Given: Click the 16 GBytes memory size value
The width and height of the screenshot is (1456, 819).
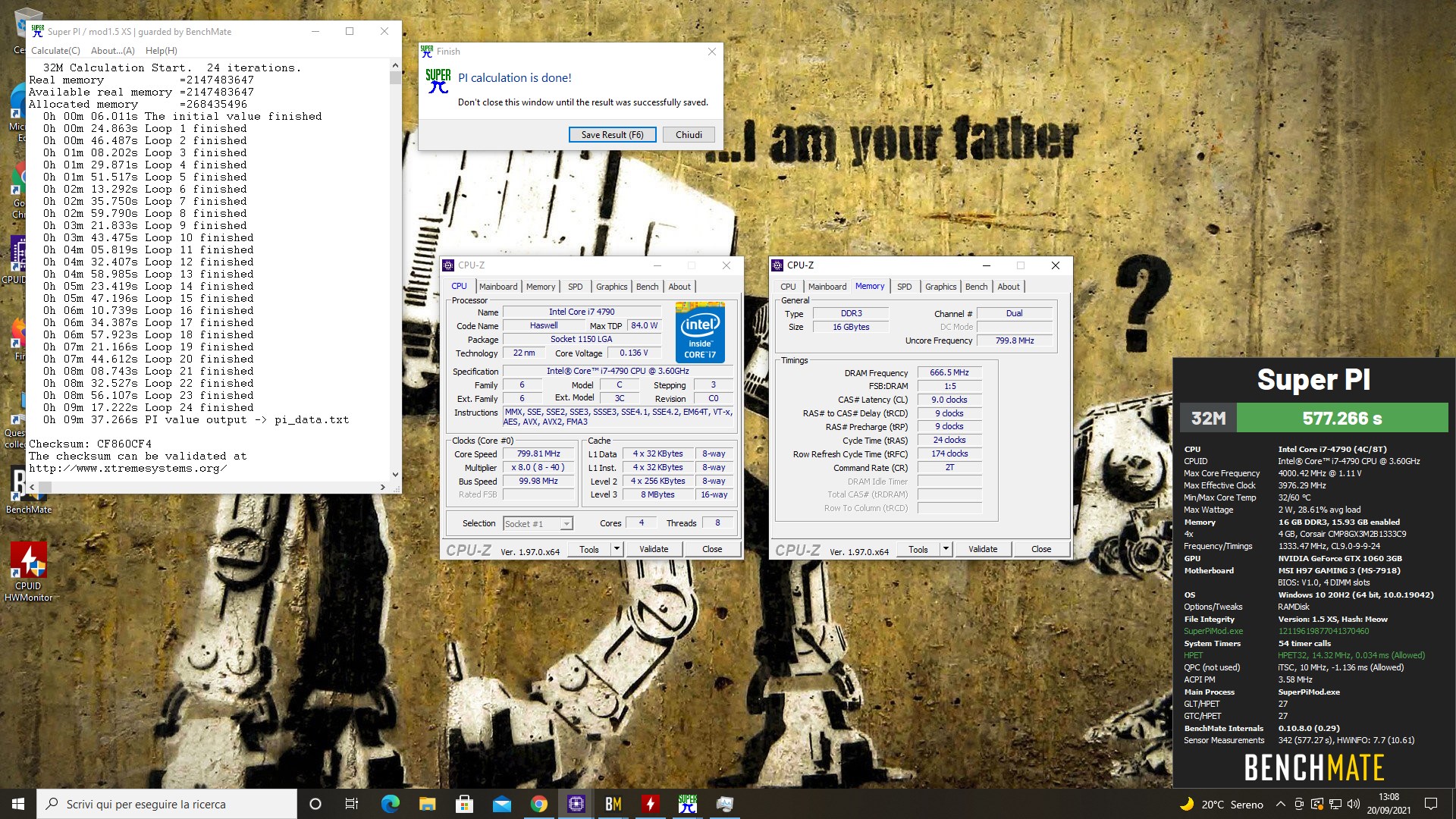Looking at the screenshot, I should [851, 327].
